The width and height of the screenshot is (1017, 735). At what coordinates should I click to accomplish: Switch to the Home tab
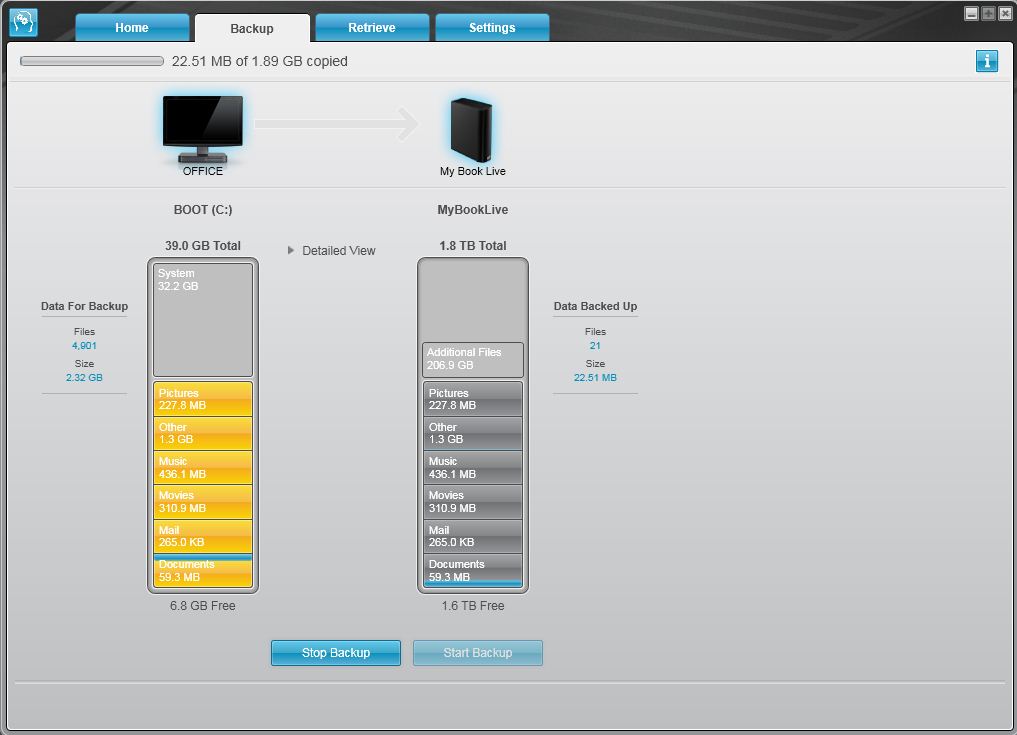[x=132, y=27]
